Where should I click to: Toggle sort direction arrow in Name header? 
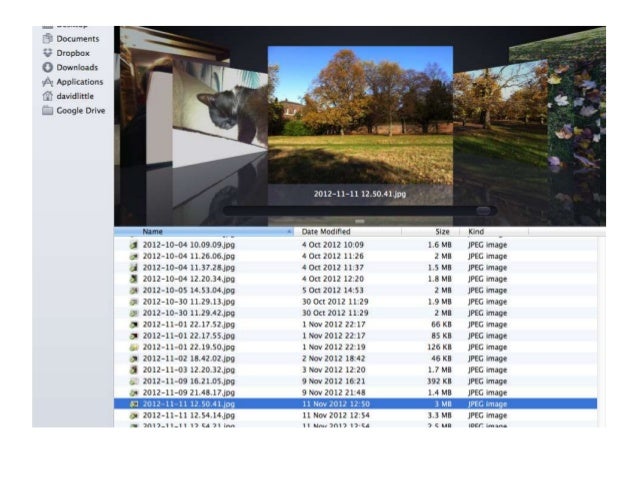289,232
